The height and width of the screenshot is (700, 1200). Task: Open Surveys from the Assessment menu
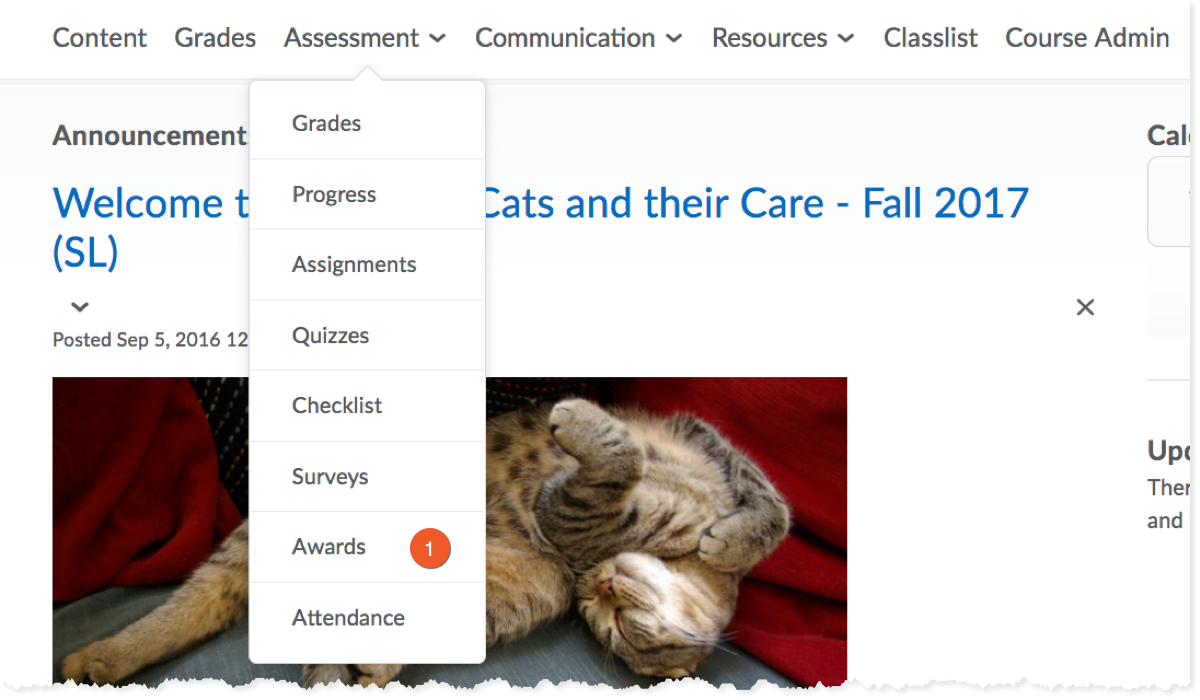click(x=330, y=477)
